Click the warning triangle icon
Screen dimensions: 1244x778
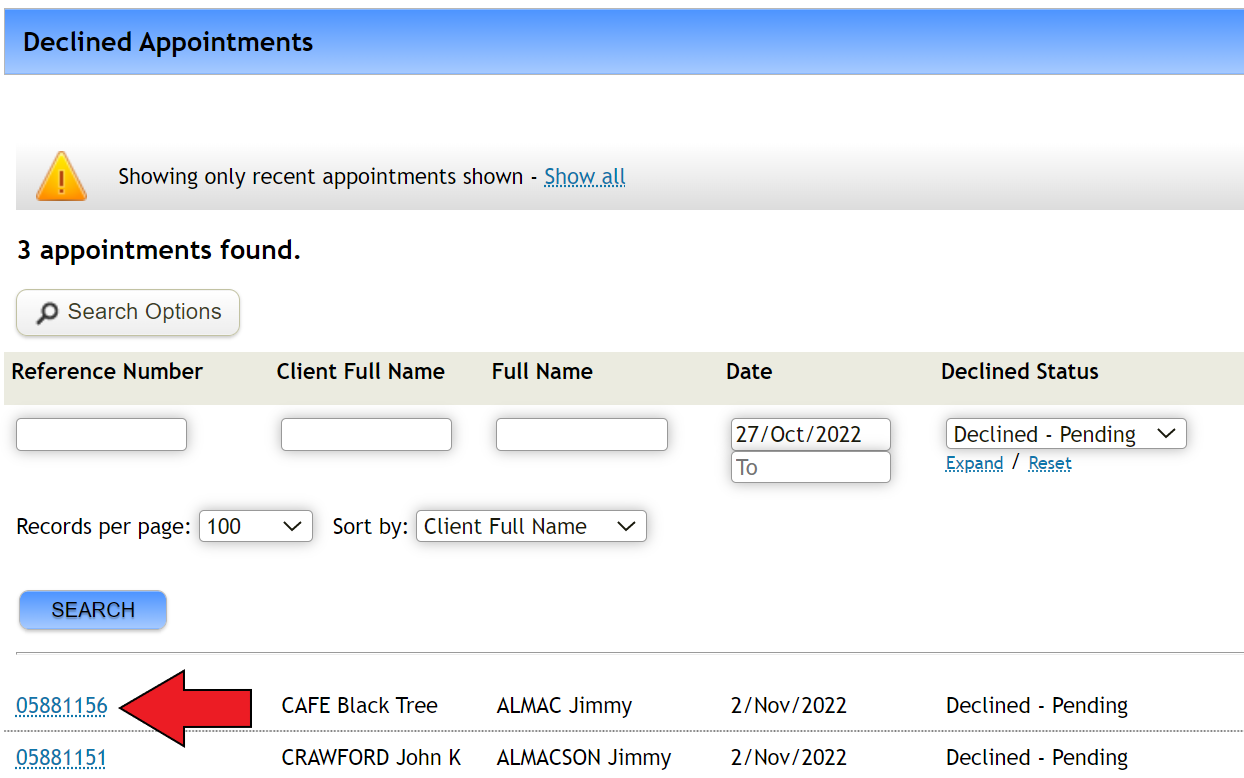click(x=60, y=176)
